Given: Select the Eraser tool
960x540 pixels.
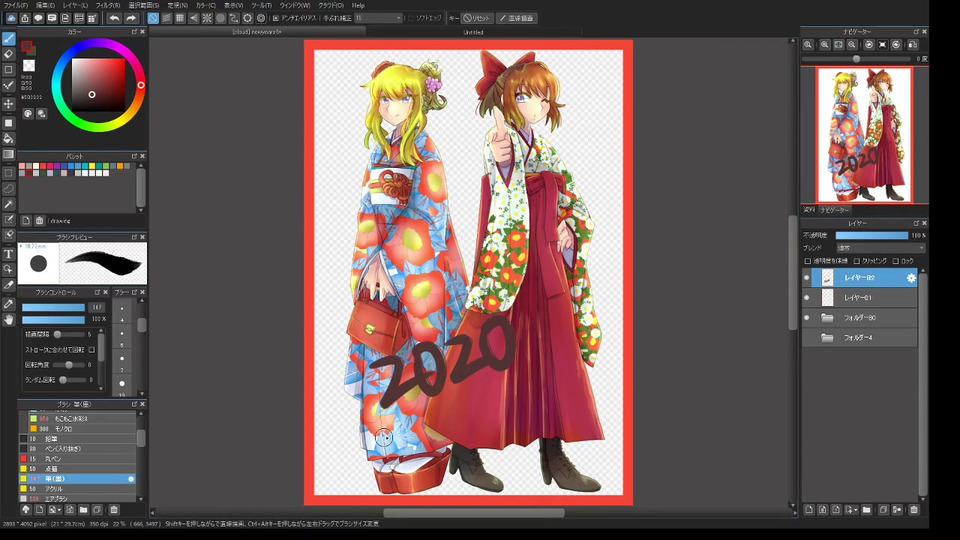Looking at the screenshot, I should (x=9, y=54).
